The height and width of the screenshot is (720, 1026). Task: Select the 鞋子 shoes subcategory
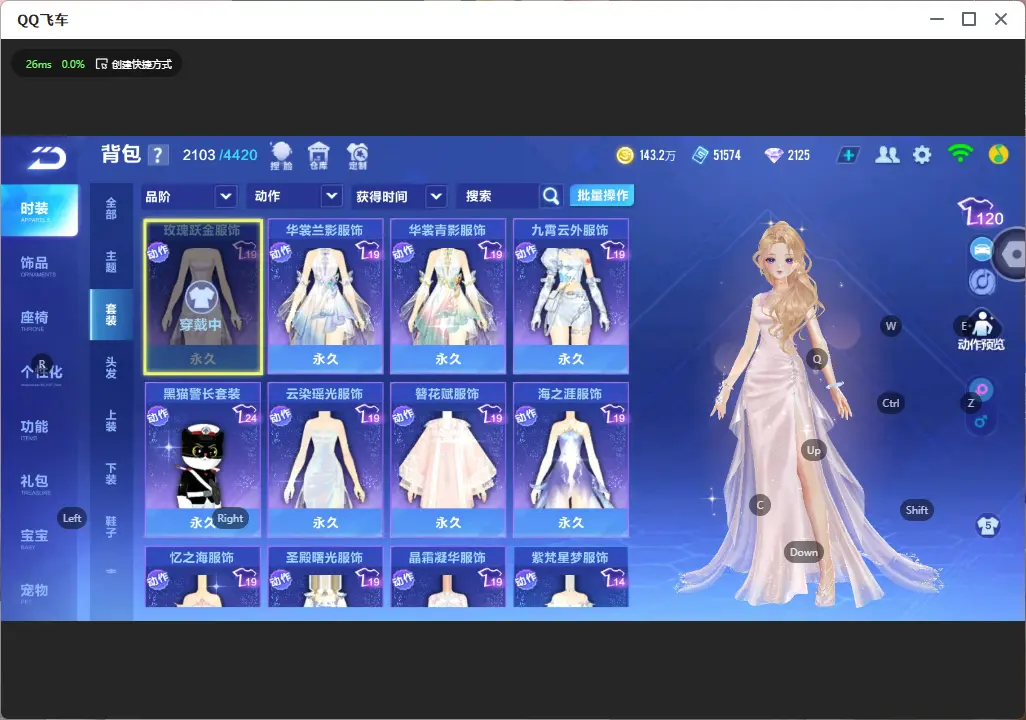tap(111, 526)
